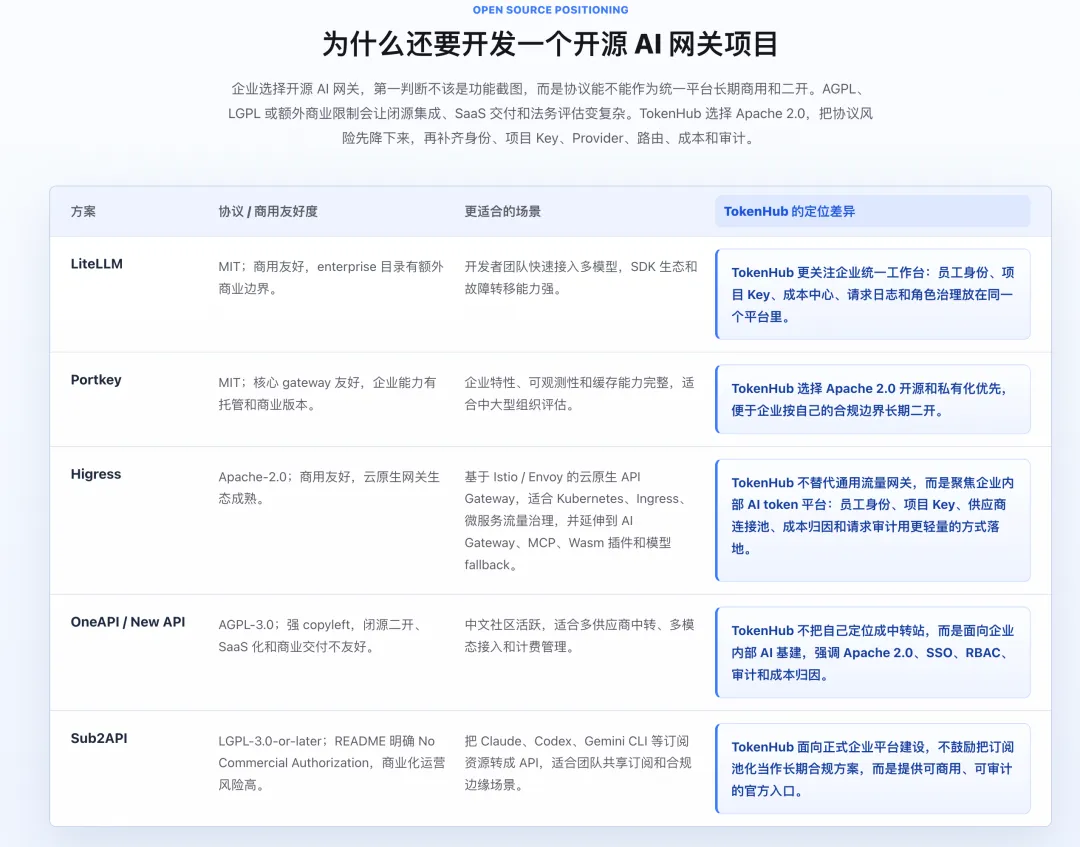Click LiteLLM scenario cell 开发者团队快速接入多模型

(x=581, y=278)
